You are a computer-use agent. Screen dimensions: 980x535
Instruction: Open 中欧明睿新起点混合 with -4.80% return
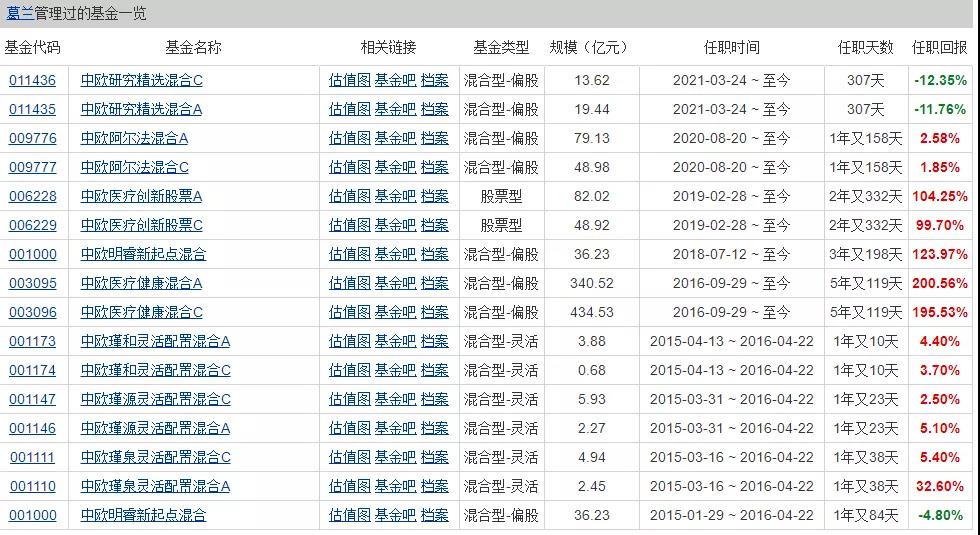(x=143, y=515)
